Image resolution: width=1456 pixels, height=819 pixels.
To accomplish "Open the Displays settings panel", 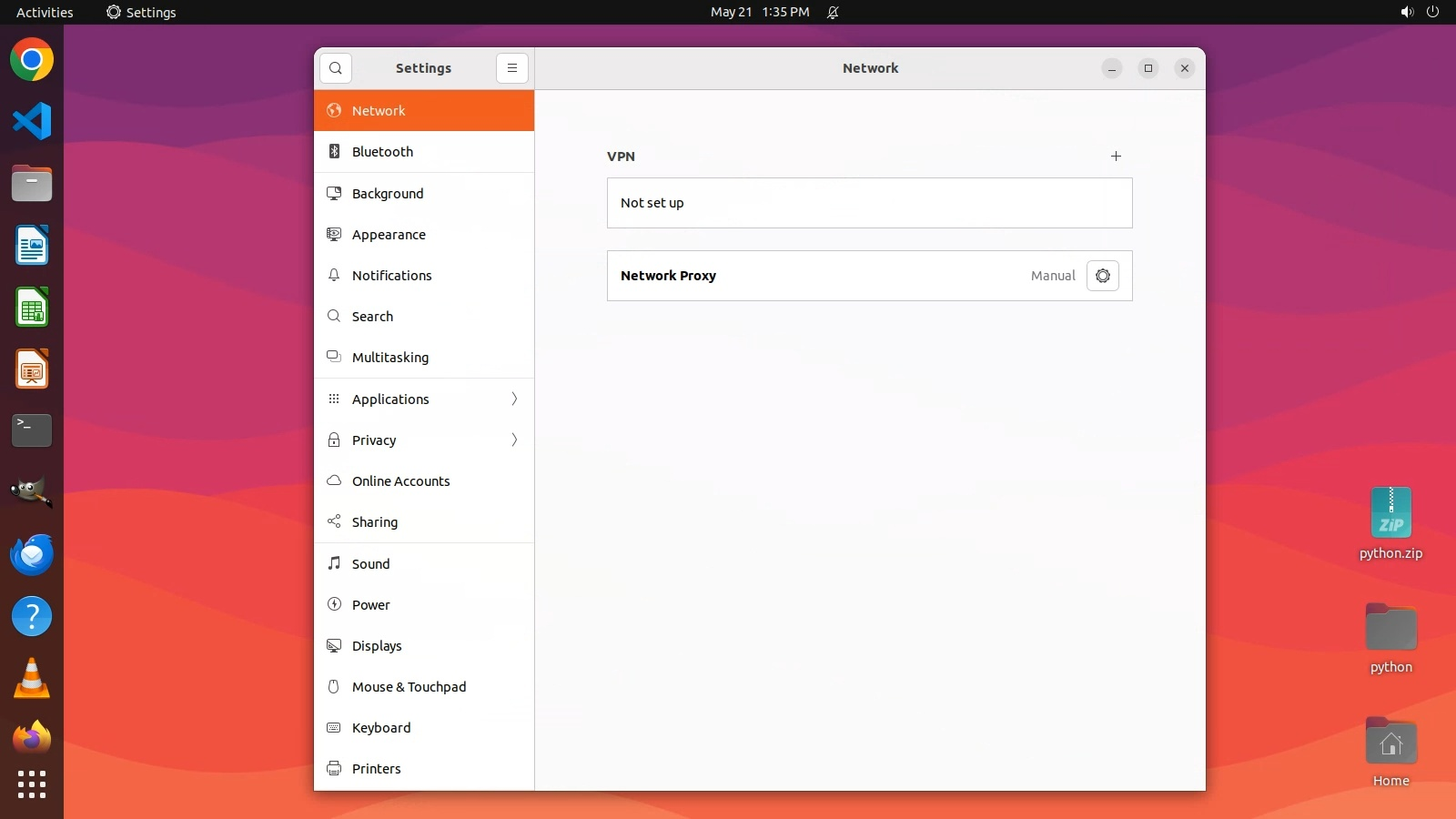I will coord(377,646).
